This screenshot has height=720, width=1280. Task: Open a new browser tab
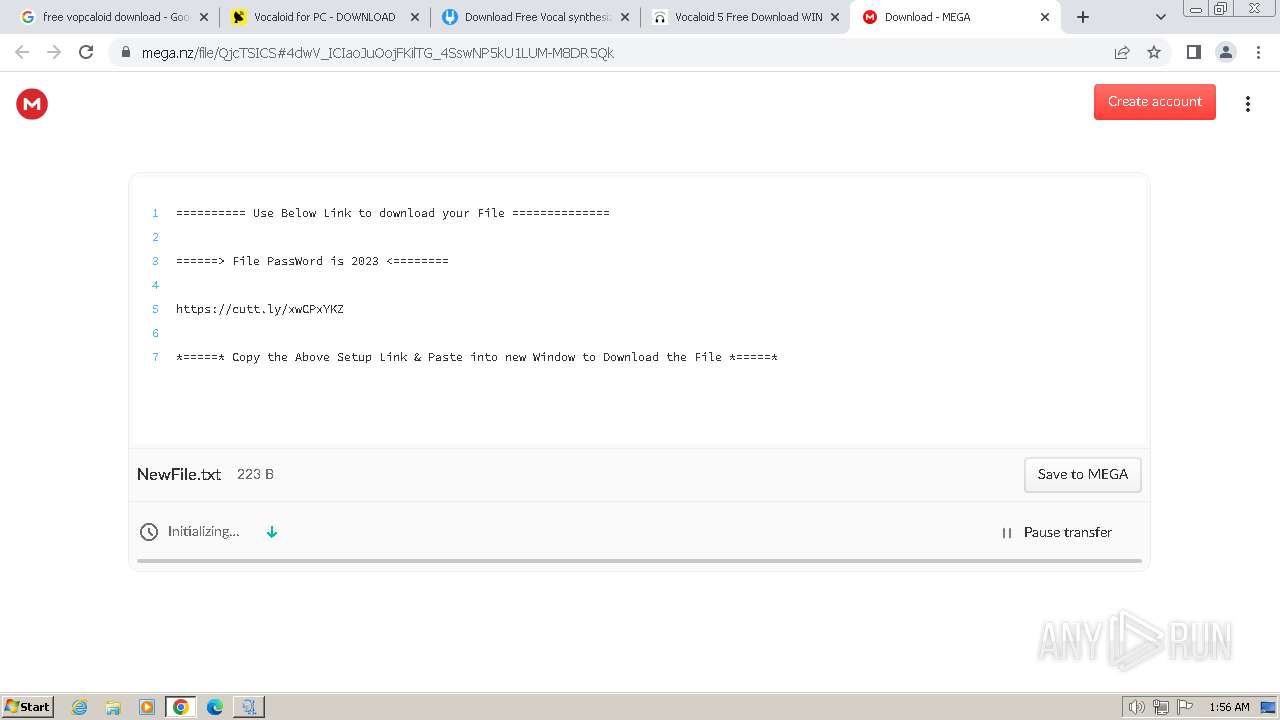[1083, 17]
